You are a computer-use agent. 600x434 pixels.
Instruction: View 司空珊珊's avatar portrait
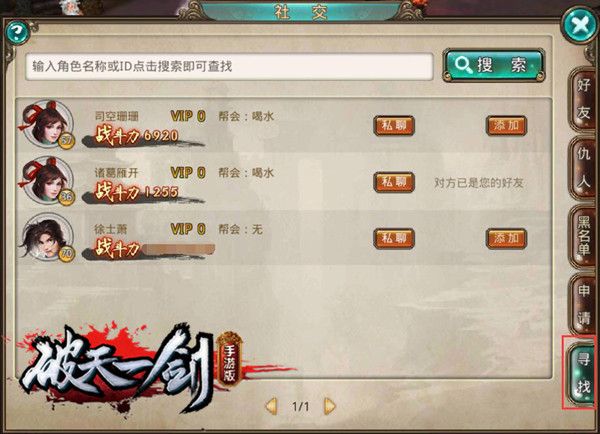tap(47, 124)
